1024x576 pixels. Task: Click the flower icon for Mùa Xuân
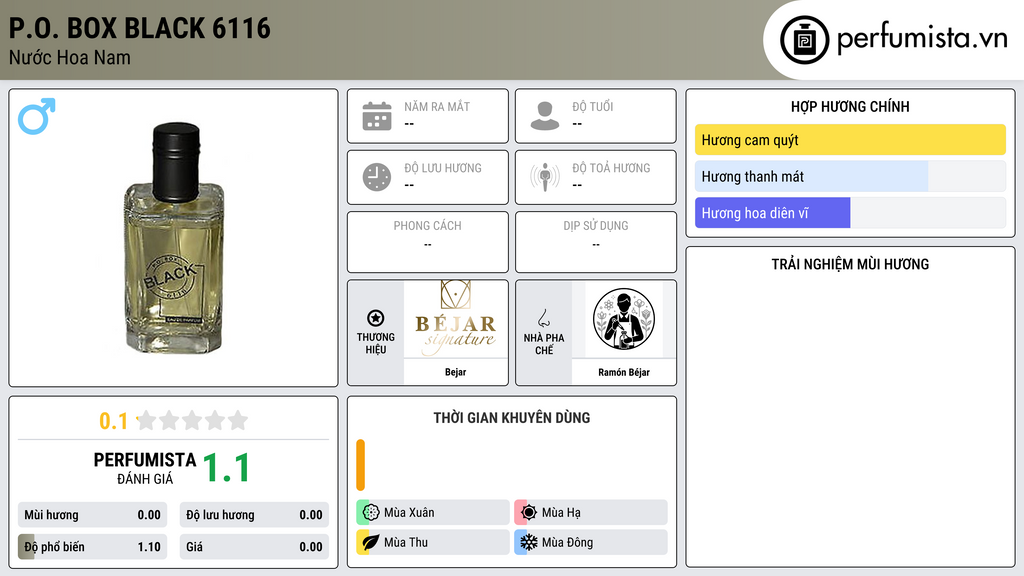(x=371, y=513)
